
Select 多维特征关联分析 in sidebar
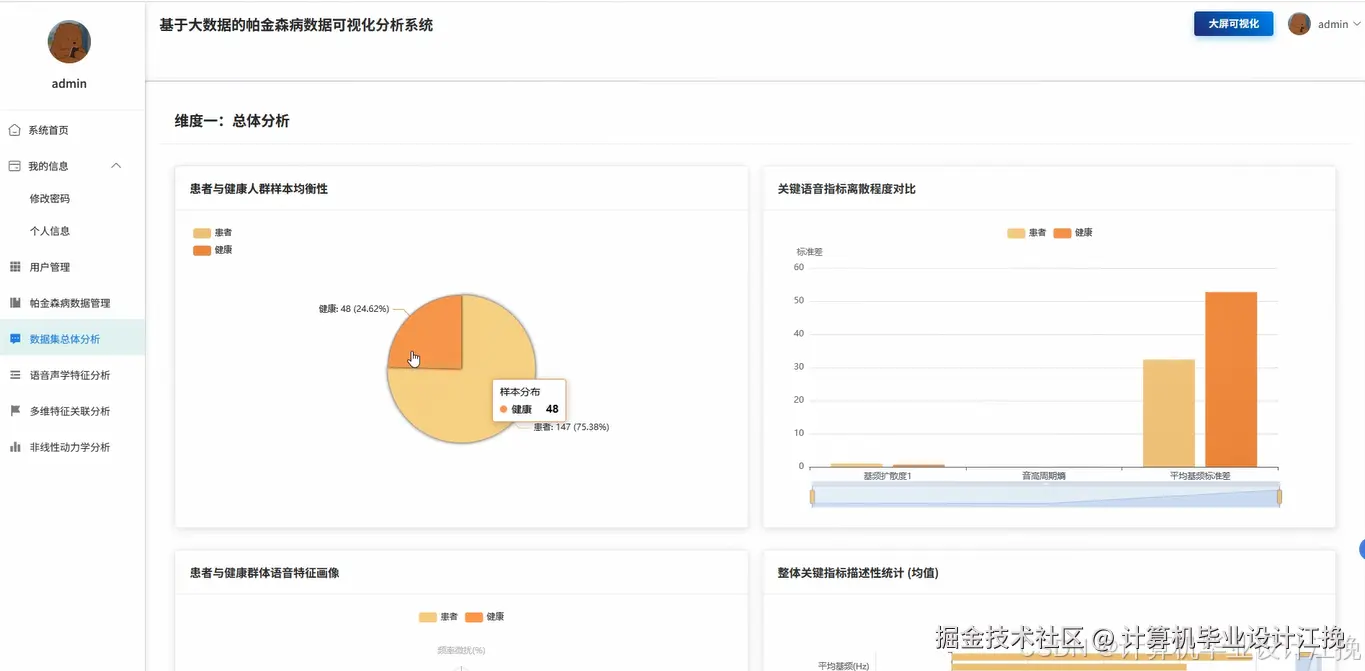click(x=72, y=411)
